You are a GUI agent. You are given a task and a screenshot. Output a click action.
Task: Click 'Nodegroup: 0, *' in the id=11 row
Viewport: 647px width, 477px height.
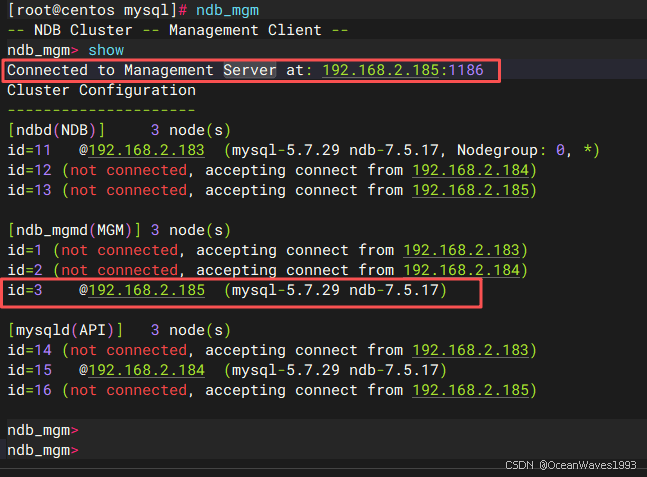coord(523,150)
